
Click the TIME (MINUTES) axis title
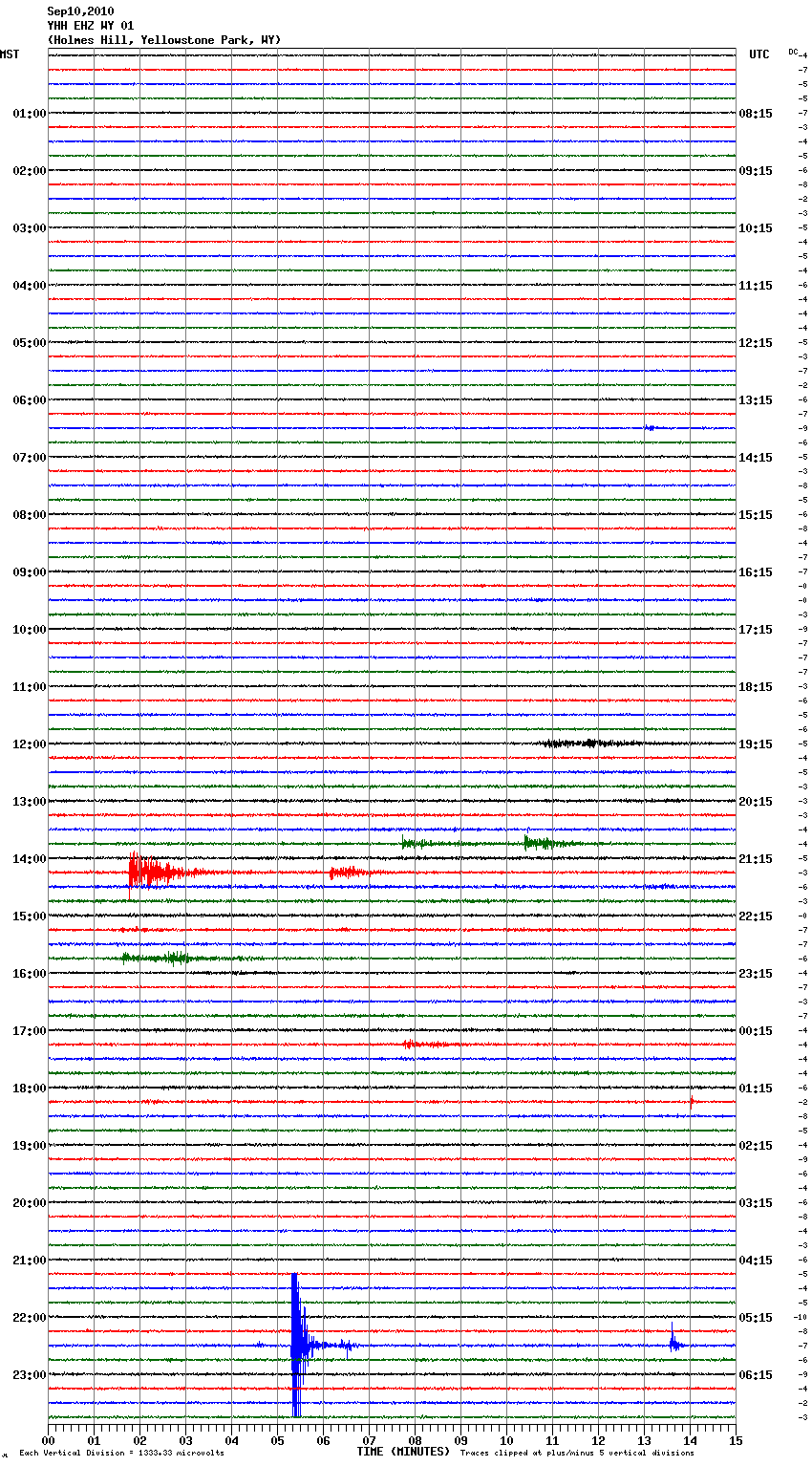point(403,1452)
